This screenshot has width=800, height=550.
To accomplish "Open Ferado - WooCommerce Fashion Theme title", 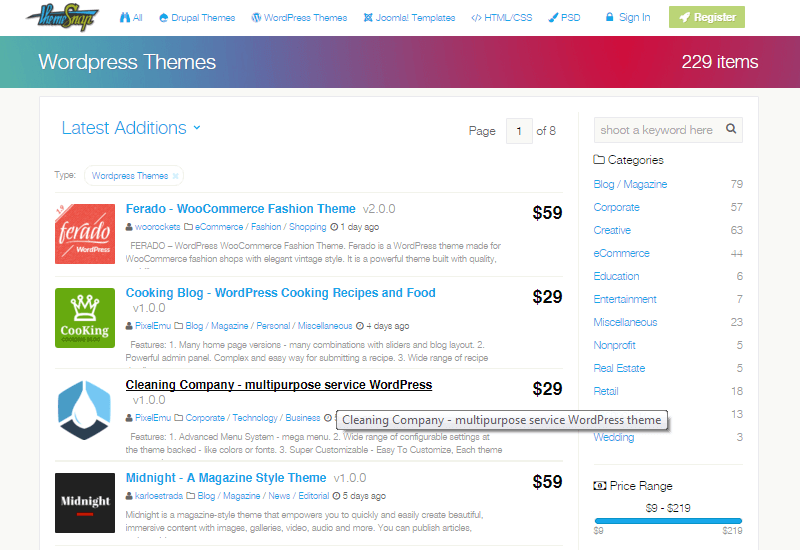I will 240,209.
